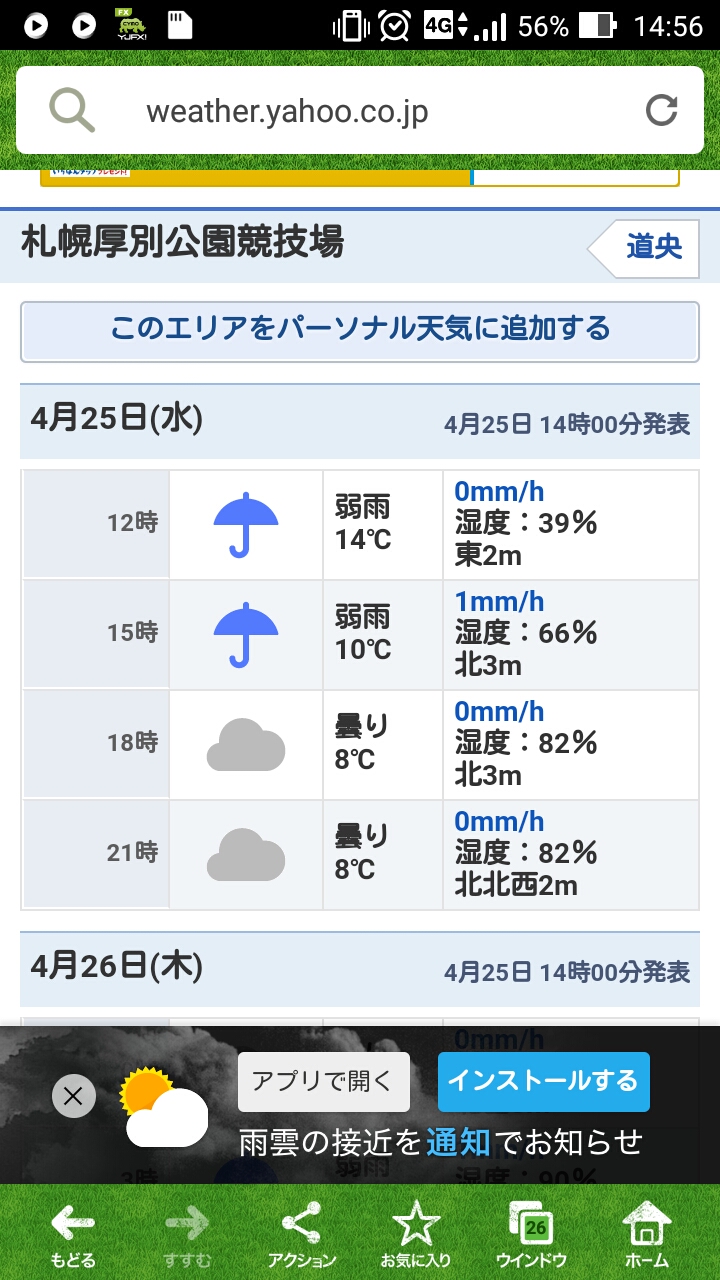The width and height of the screenshot is (720, 1280).
Task: Reload the page with refresh icon
Action: pyautogui.click(x=661, y=110)
